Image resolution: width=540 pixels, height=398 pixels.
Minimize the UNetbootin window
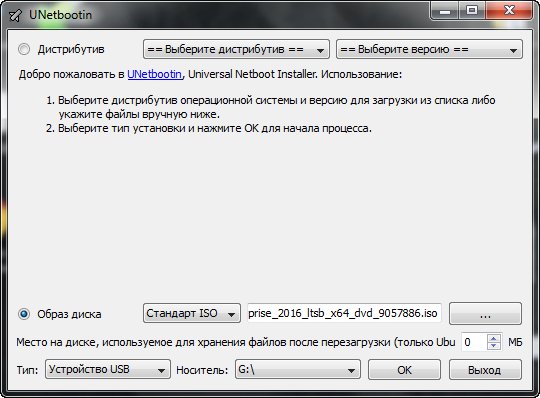(x=445, y=11)
